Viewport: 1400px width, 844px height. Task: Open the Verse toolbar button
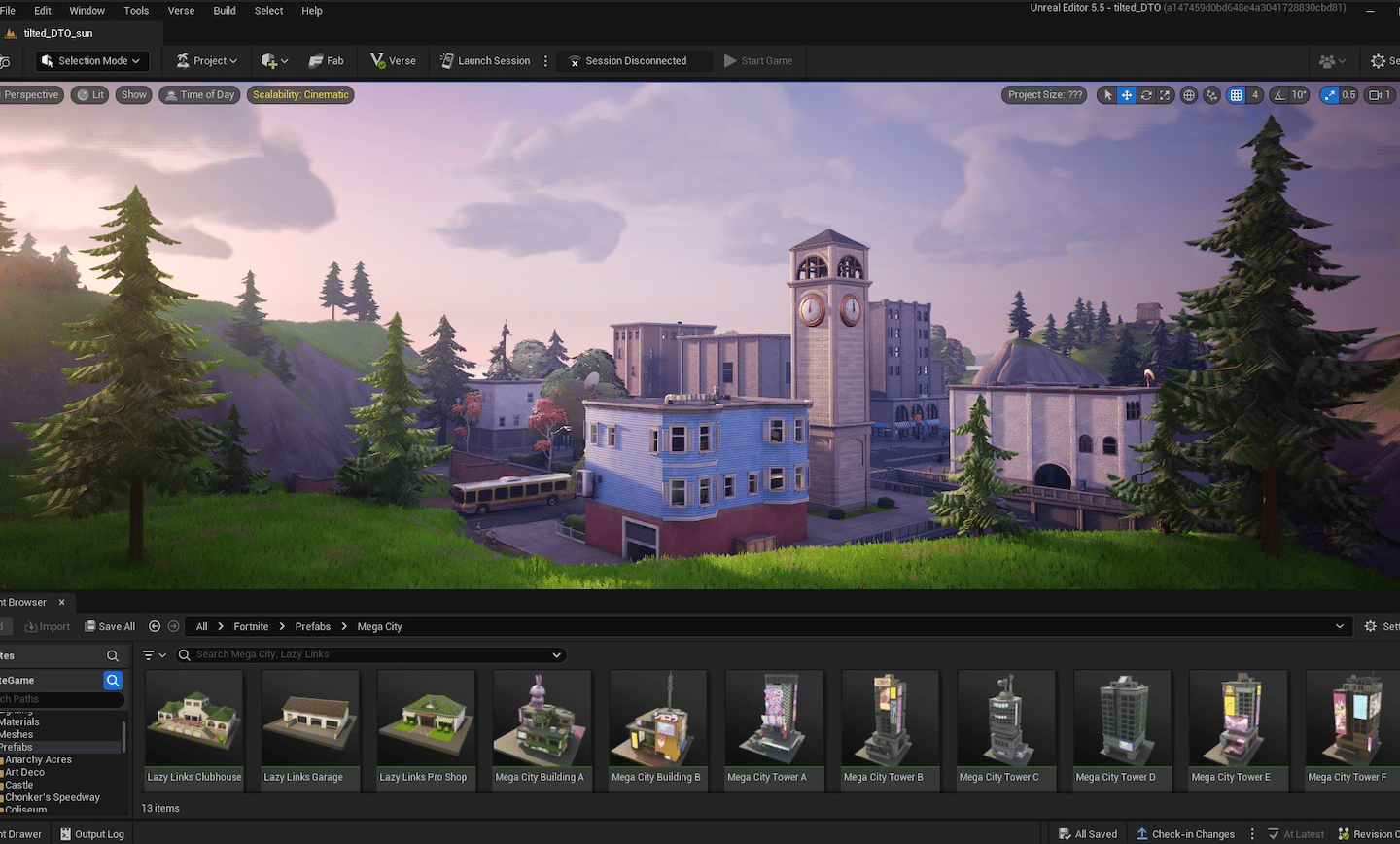click(393, 60)
